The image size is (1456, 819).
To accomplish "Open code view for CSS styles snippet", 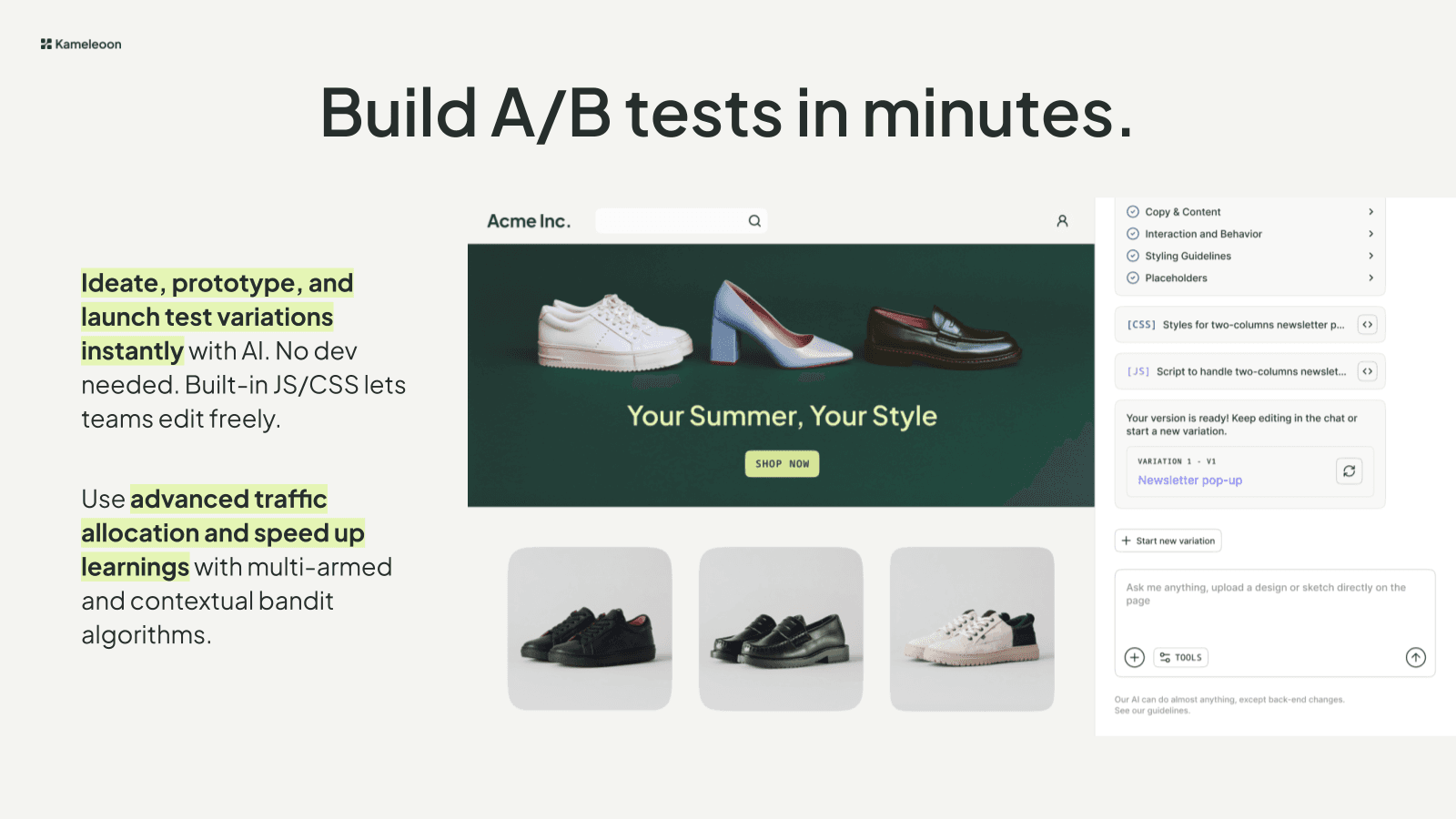I will coord(1367,325).
